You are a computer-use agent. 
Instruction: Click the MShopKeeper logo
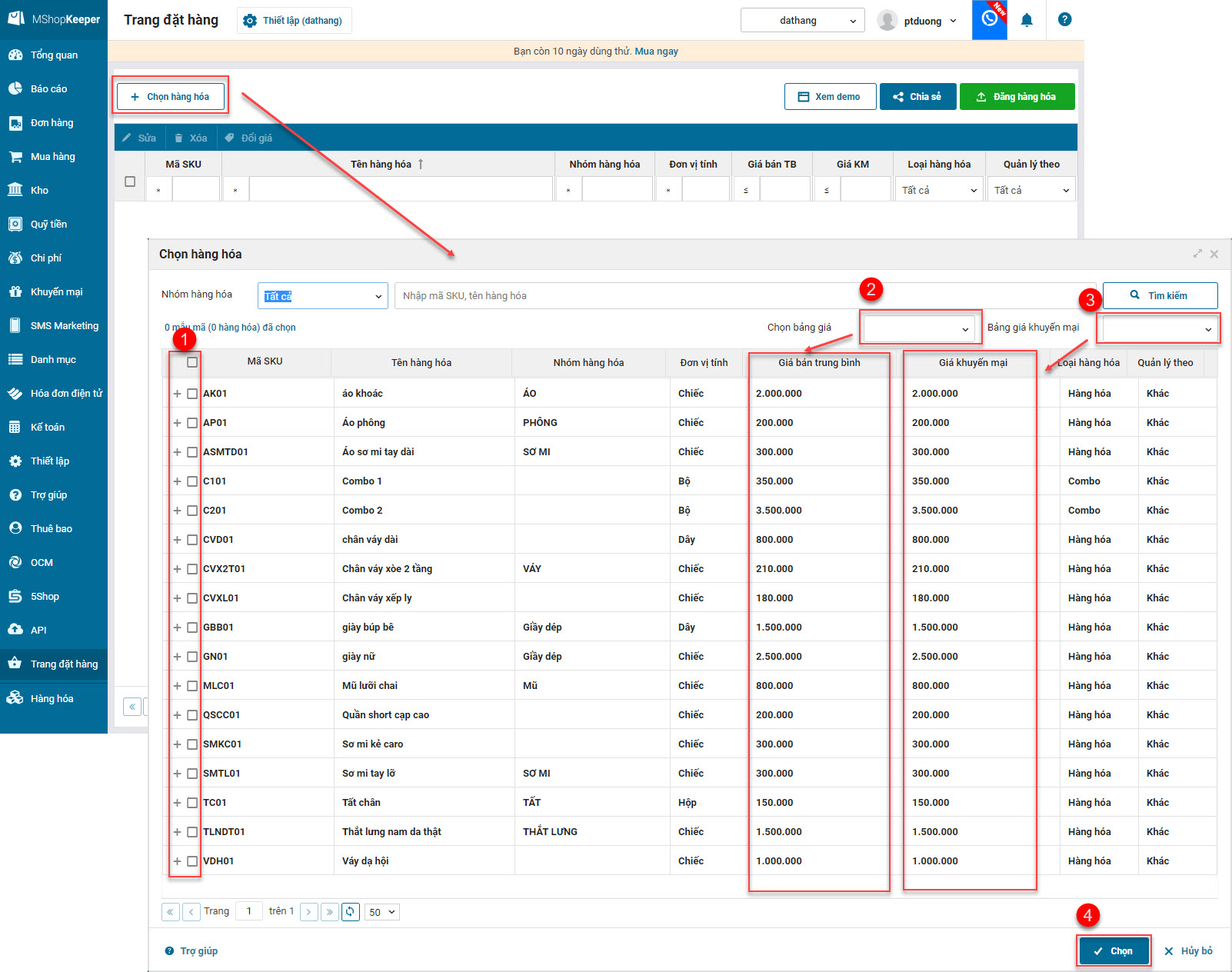pos(54,18)
